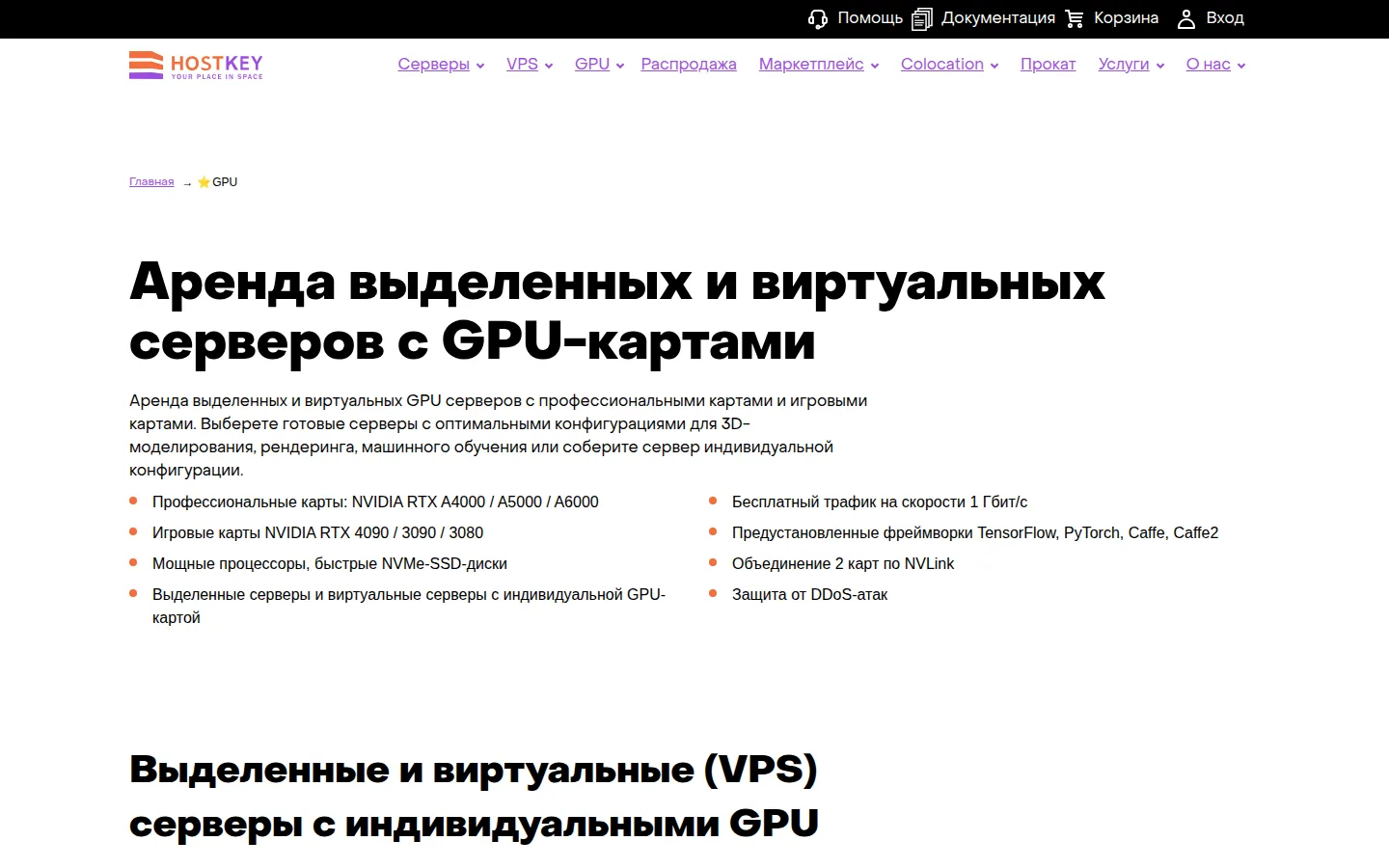This screenshot has height=868, width=1389.
Task: Click 'Профессиональные карты: NVIDIA RTX A4000' bullet
Action: 375,502
